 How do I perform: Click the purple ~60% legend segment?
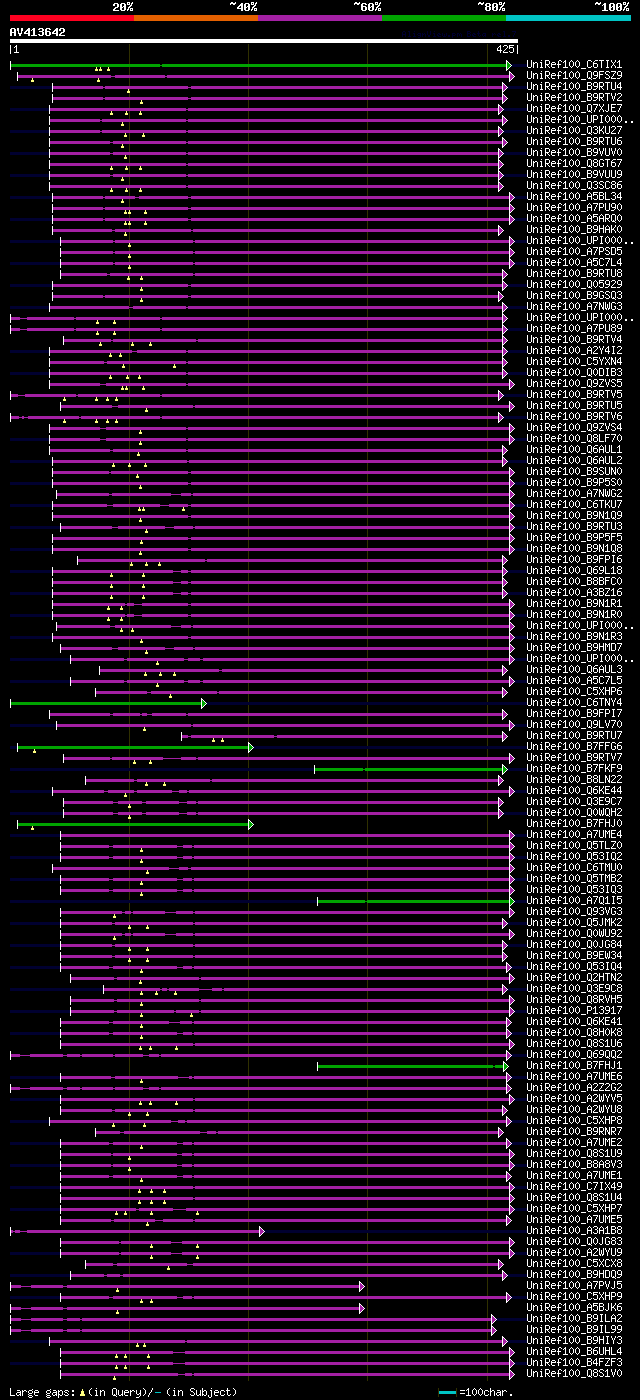(x=320, y=17)
